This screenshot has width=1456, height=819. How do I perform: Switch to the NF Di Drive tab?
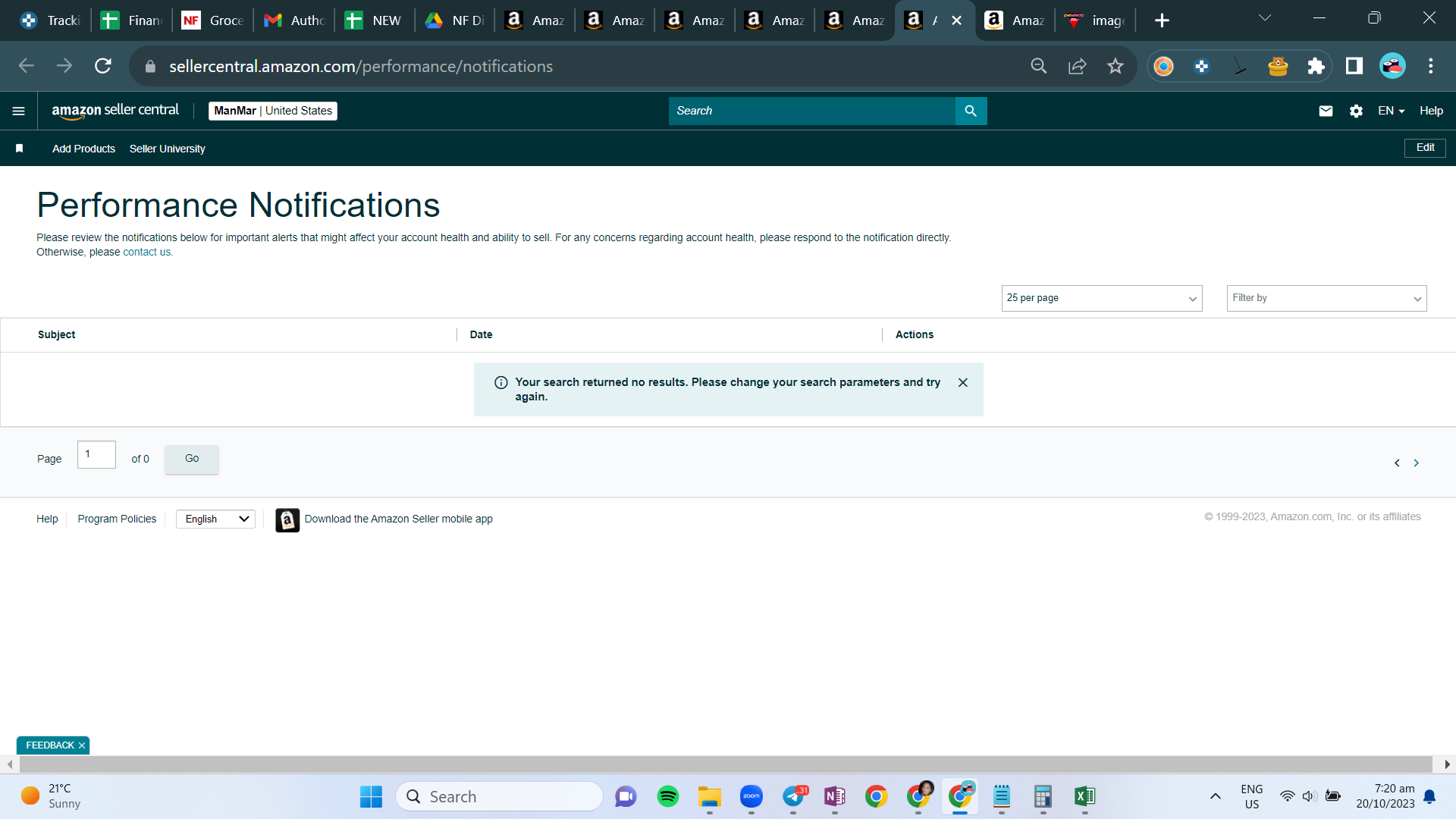pyautogui.click(x=455, y=20)
